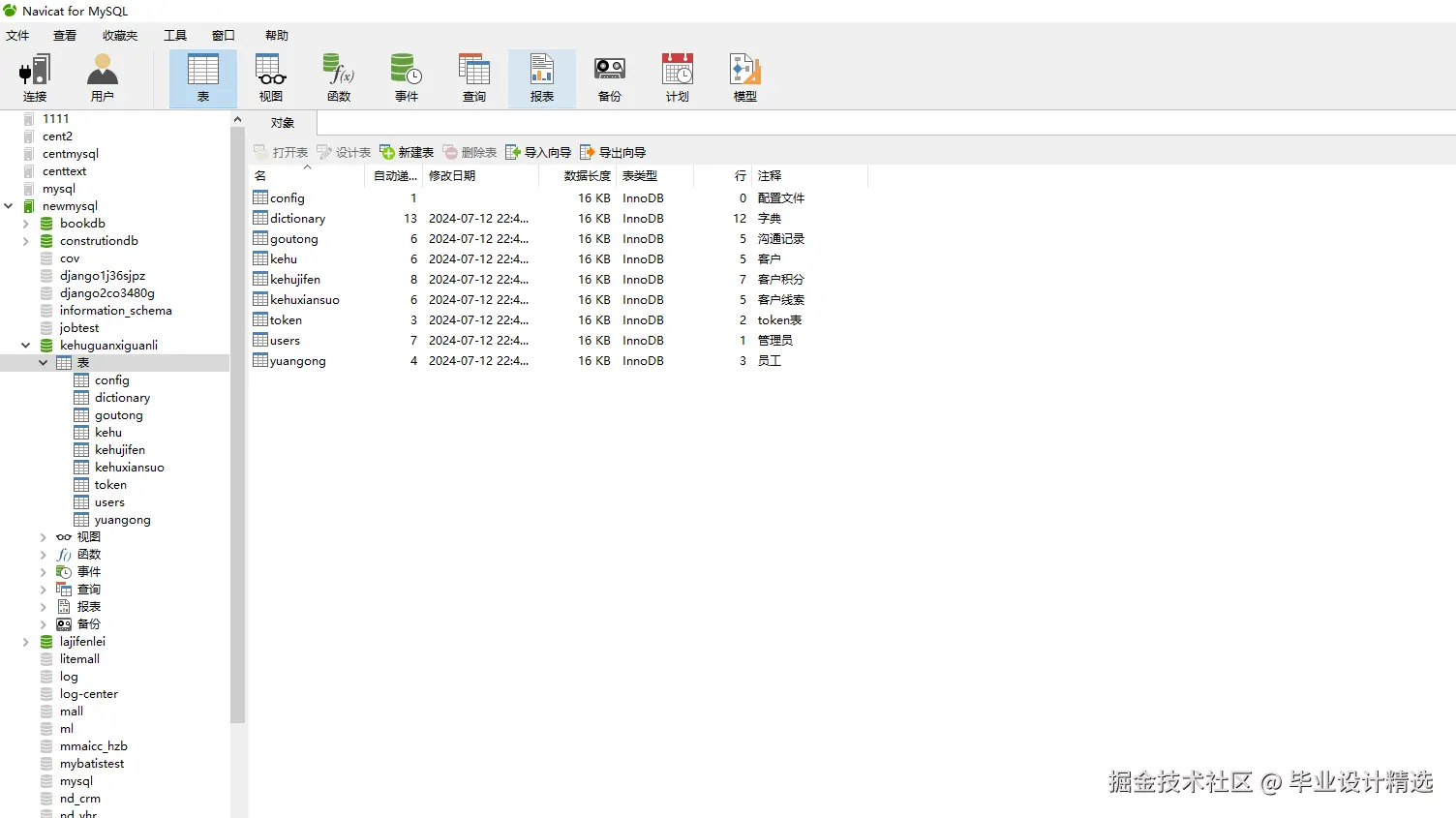Click 打开表 open table button

point(281,152)
